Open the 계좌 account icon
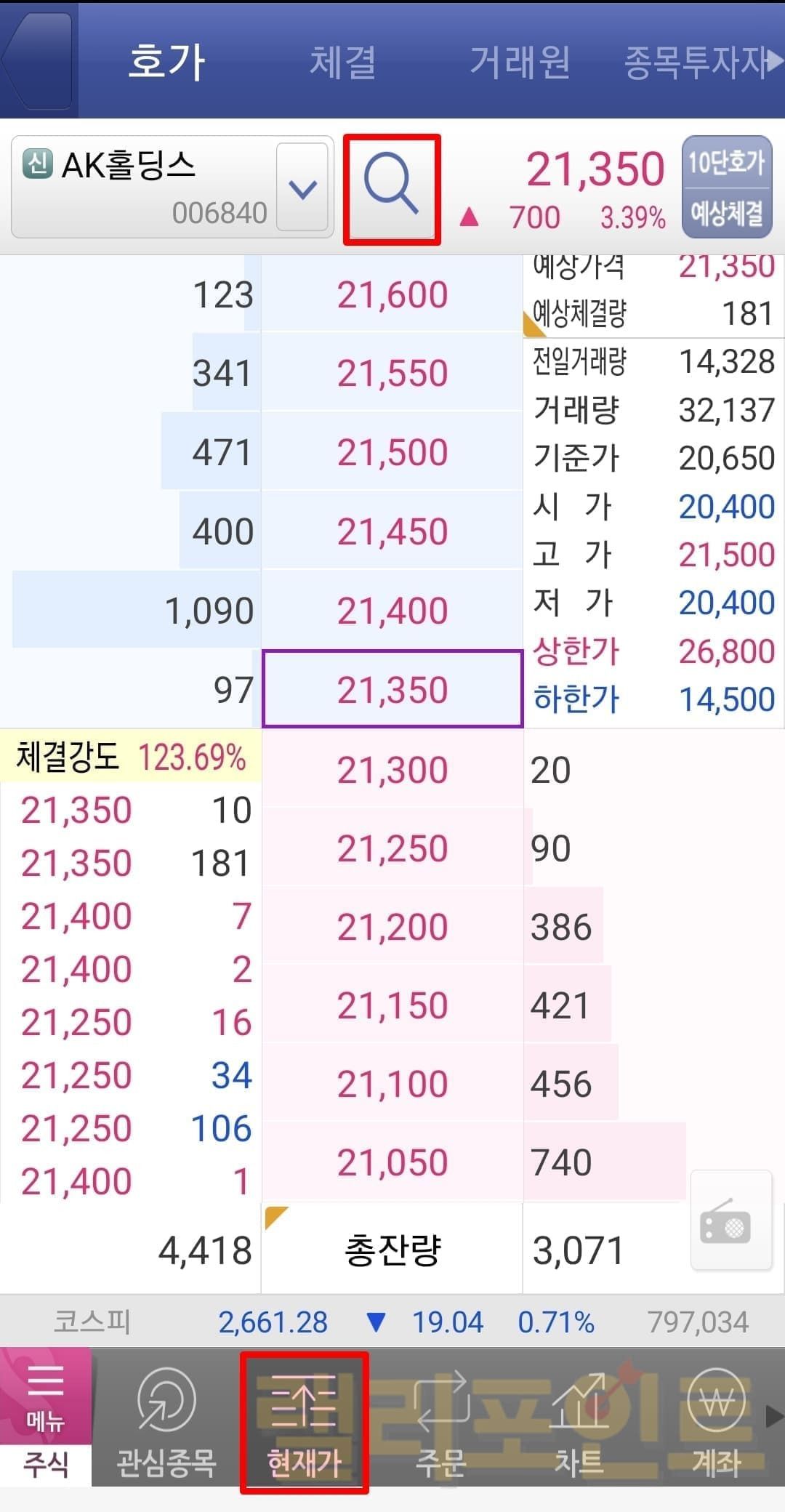This screenshot has width=785, height=1512. [716, 1421]
